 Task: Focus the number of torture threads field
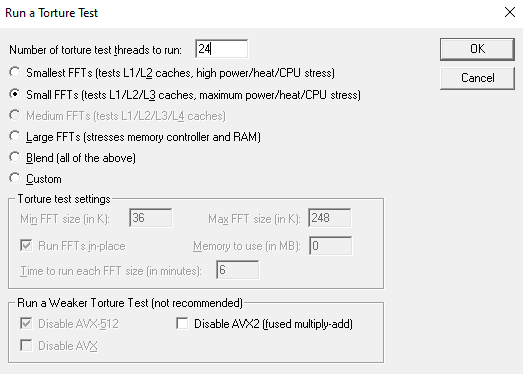point(221,49)
